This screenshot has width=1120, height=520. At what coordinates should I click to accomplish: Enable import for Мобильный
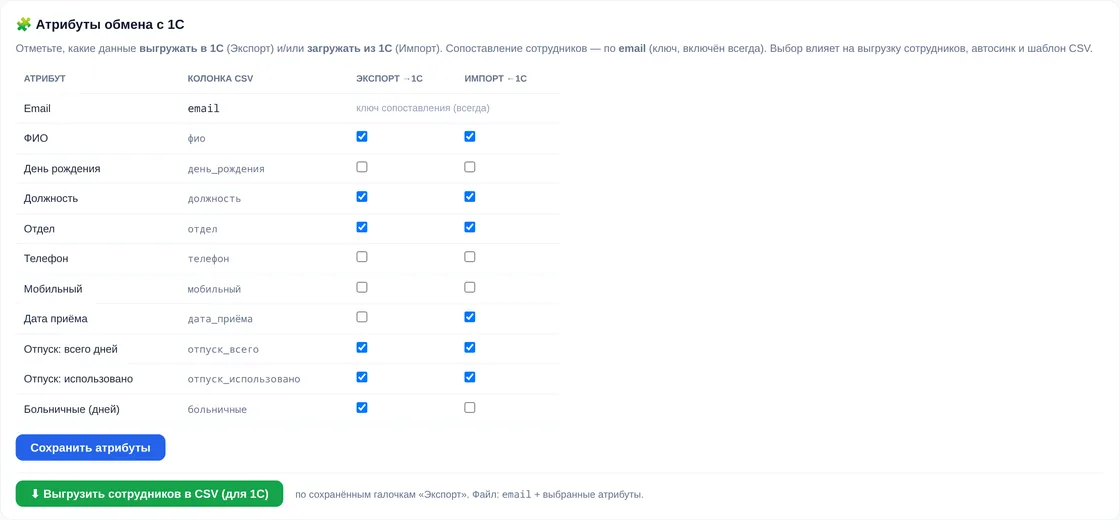point(469,287)
